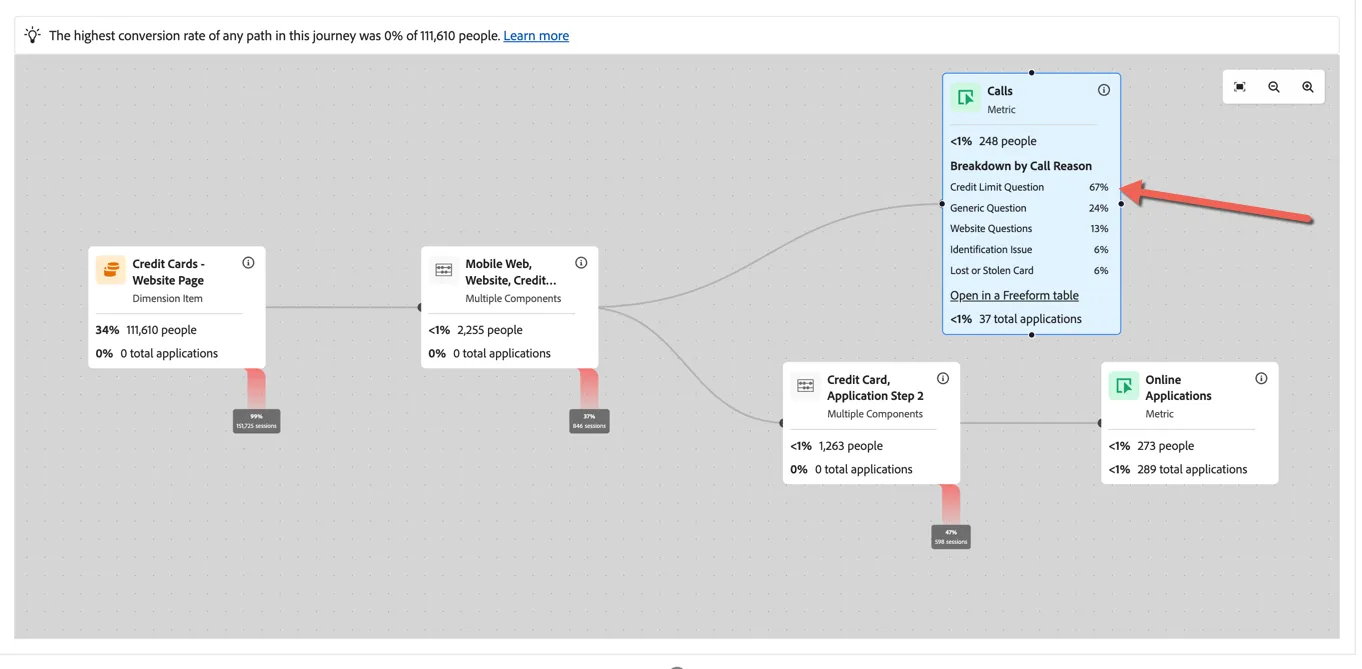The width and height of the screenshot is (1362, 669).
Task: Click the Online Applications left connector dot
Action: pyautogui.click(x=1100, y=423)
